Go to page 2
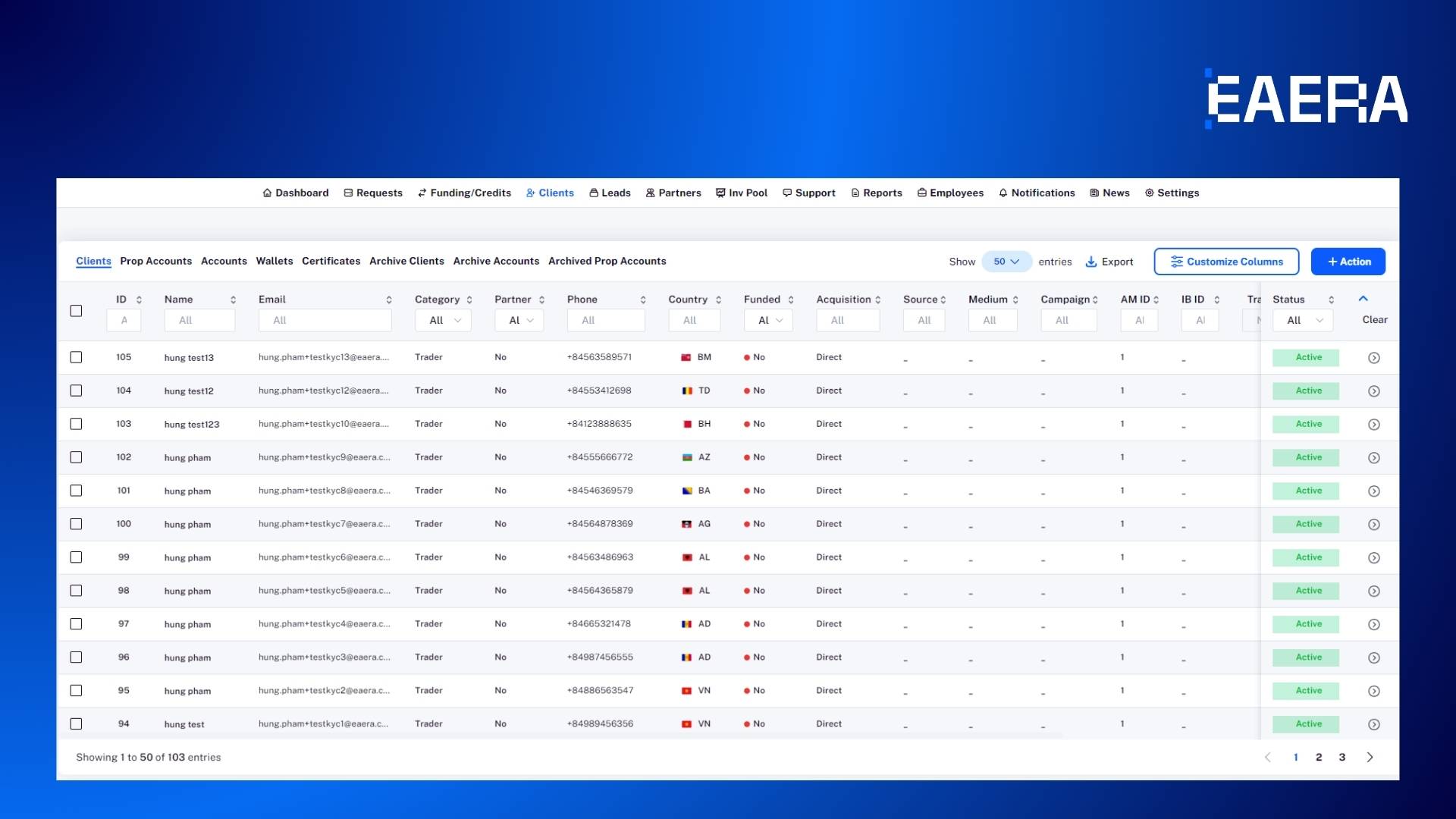 coord(1319,758)
